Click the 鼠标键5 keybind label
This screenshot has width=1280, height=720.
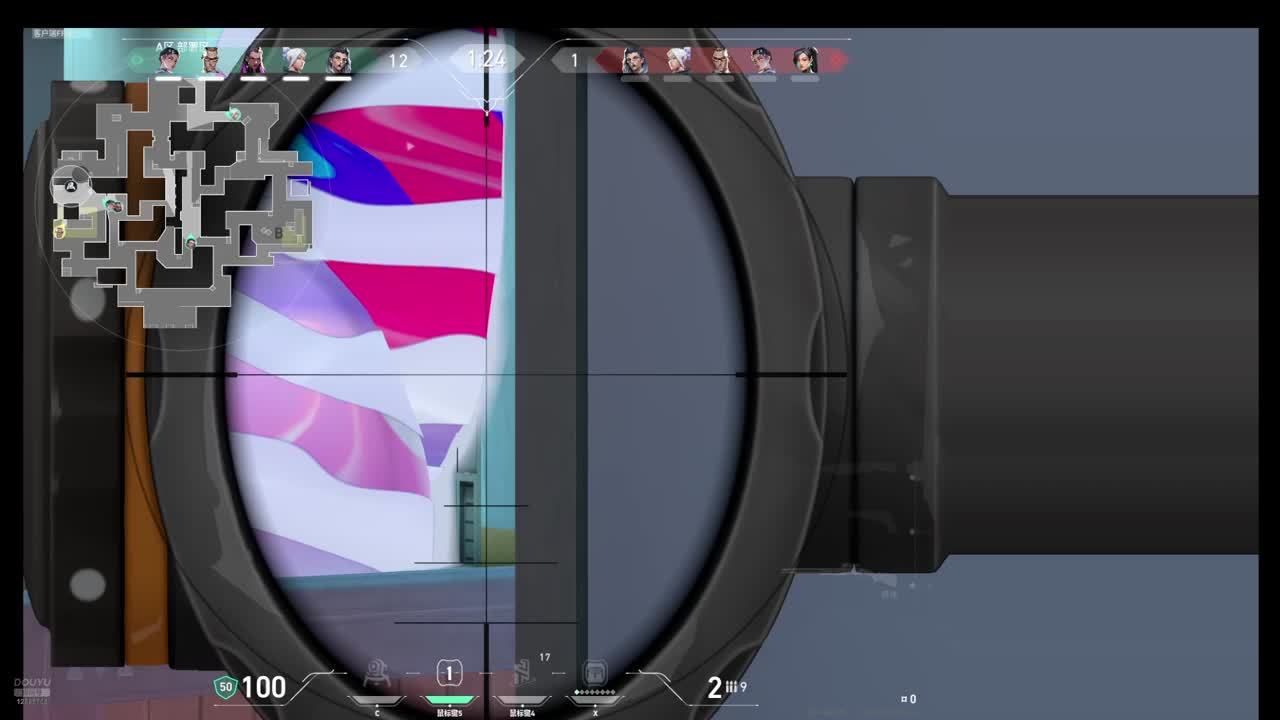[x=449, y=713]
